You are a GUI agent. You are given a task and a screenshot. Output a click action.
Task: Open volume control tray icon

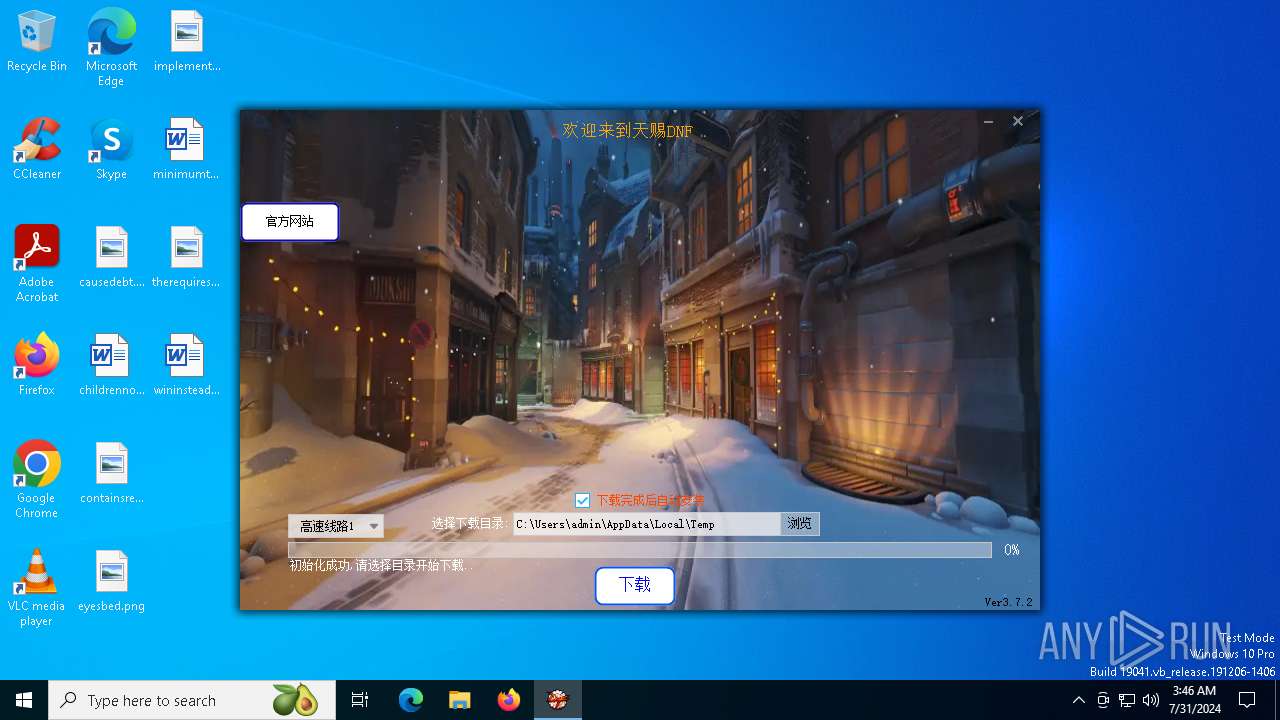click(1151, 700)
